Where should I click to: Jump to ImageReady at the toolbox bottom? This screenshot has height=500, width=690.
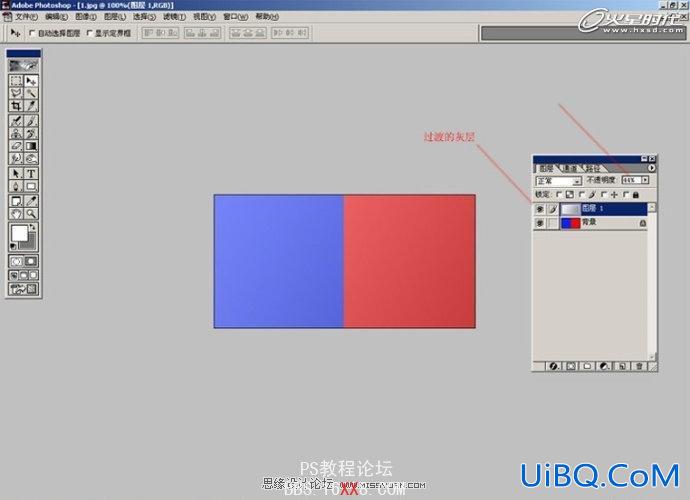24,289
